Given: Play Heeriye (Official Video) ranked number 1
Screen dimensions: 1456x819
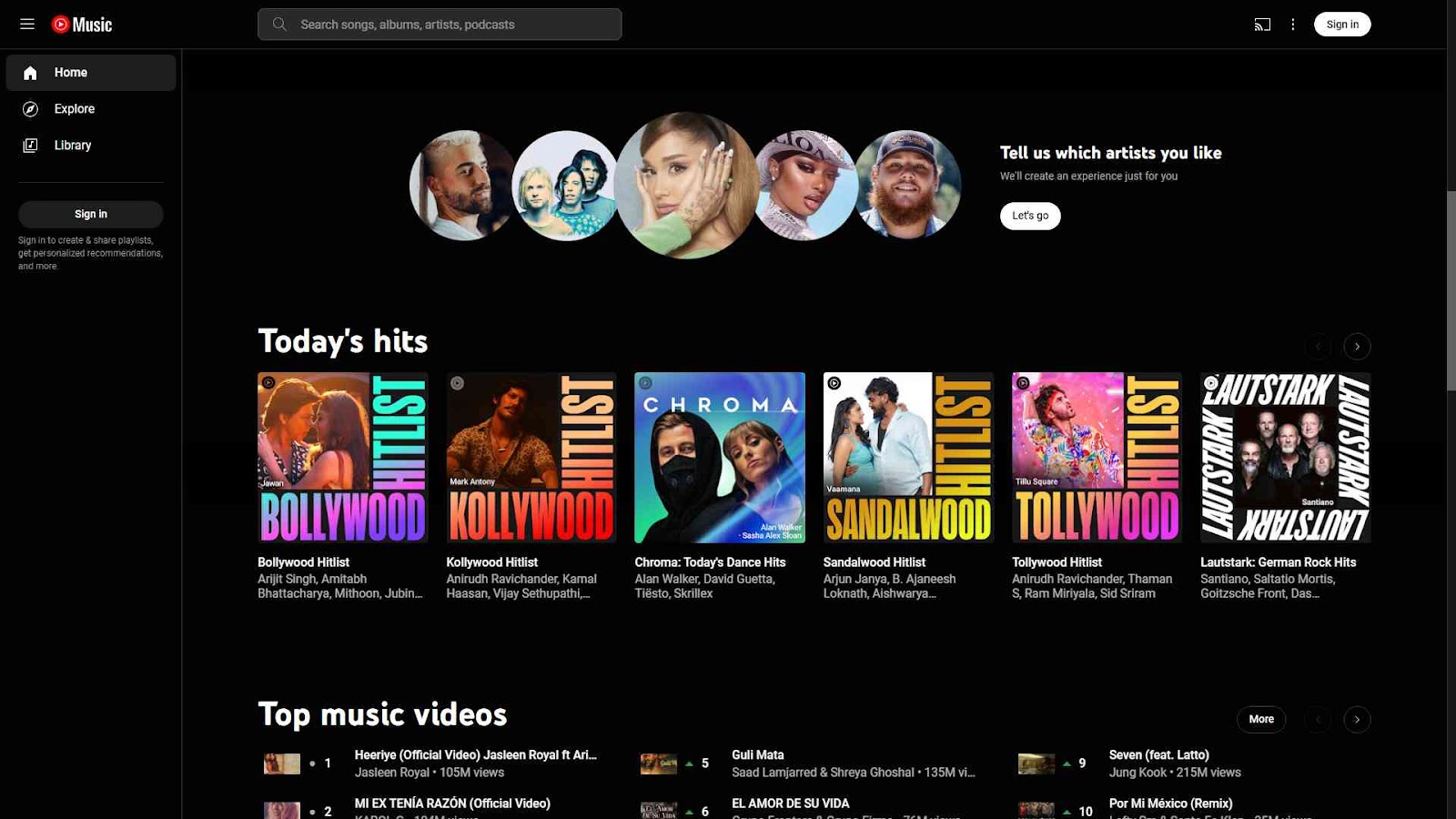Looking at the screenshot, I should (x=476, y=755).
